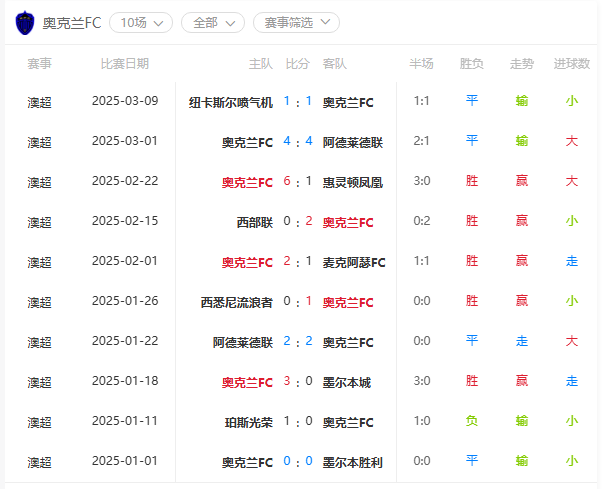602x489 pixels.
Task: Click the 半场 column header
Action: coord(421,64)
